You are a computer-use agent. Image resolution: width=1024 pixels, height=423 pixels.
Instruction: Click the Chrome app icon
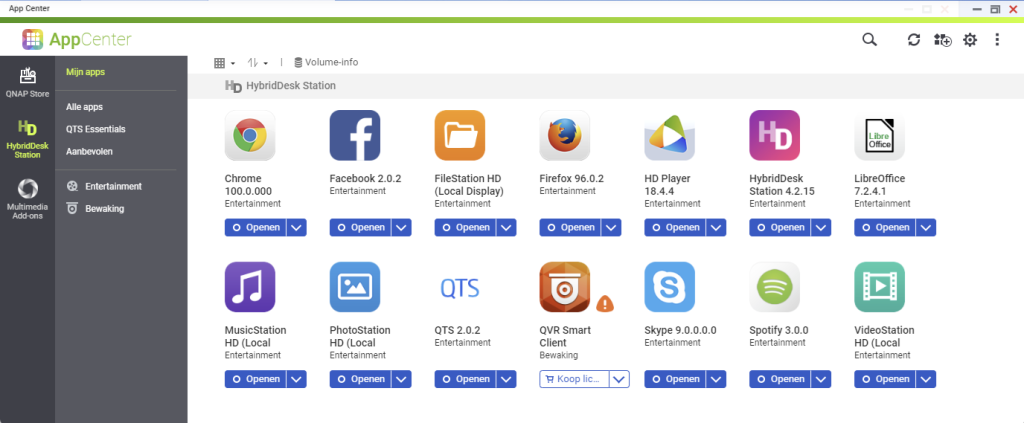(250, 135)
